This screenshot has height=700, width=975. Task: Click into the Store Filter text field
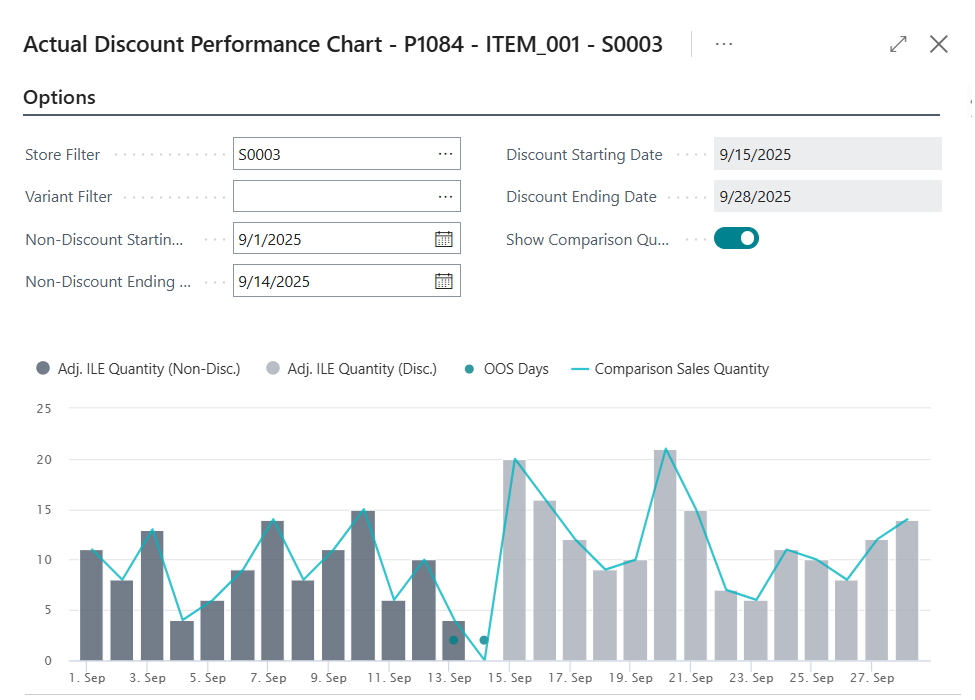tap(330, 155)
